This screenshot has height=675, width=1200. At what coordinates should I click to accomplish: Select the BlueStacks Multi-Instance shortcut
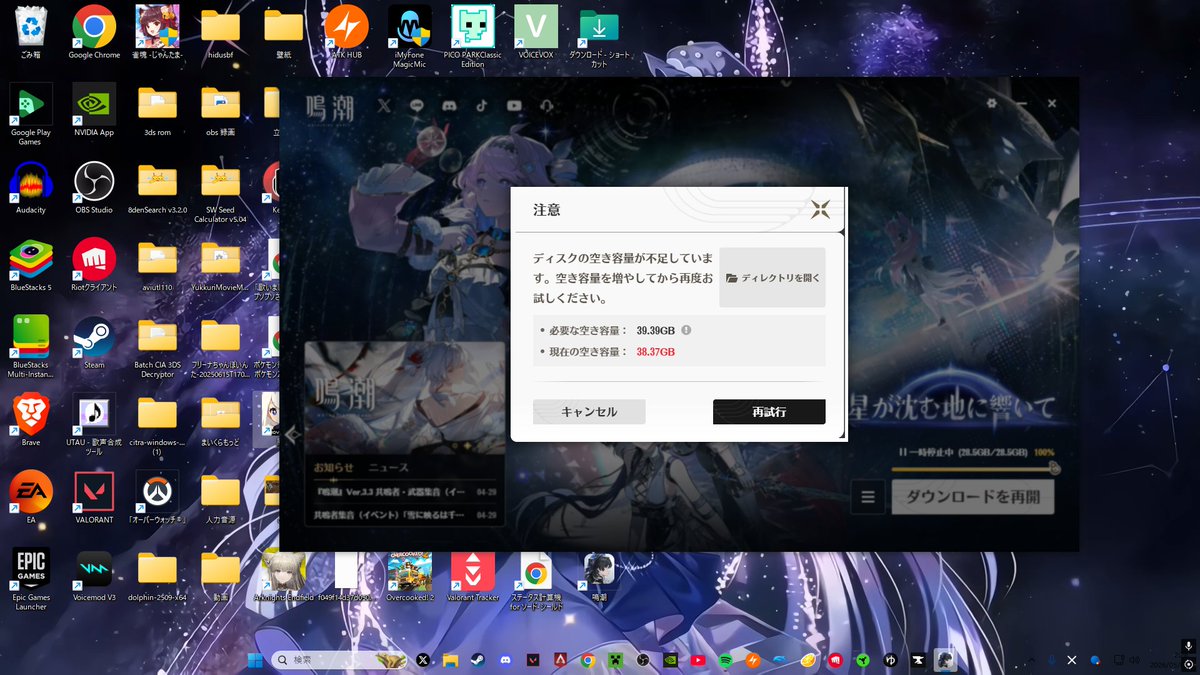[31, 348]
